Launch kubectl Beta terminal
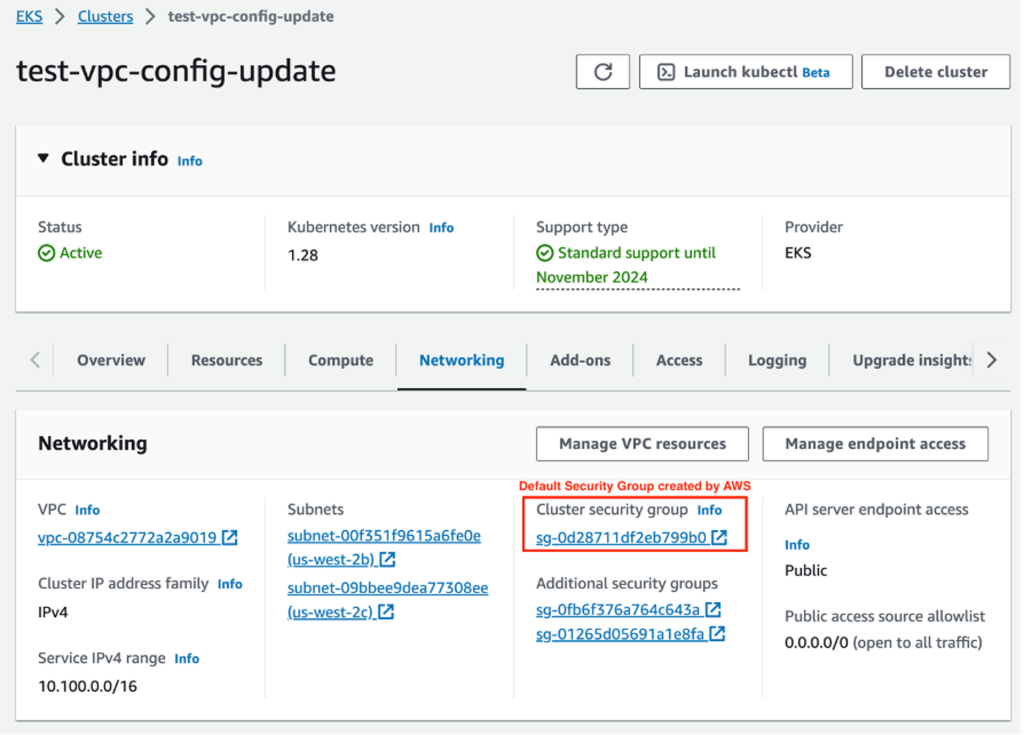Screen dimensions: 1024x735 (745, 71)
